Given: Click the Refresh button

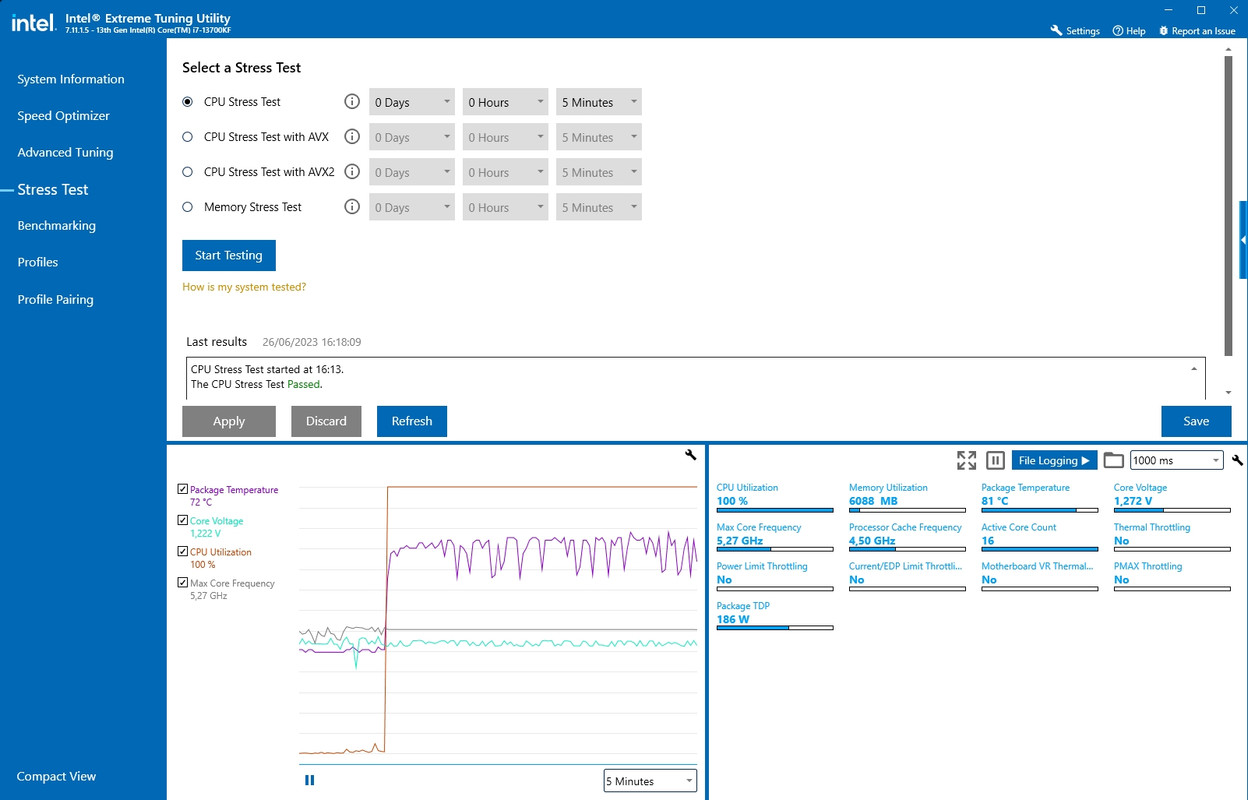Looking at the screenshot, I should [412, 421].
